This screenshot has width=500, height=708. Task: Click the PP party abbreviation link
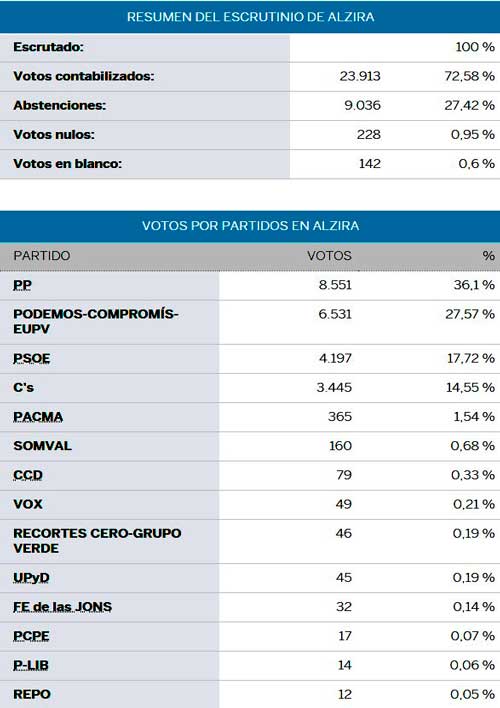tap(23, 285)
